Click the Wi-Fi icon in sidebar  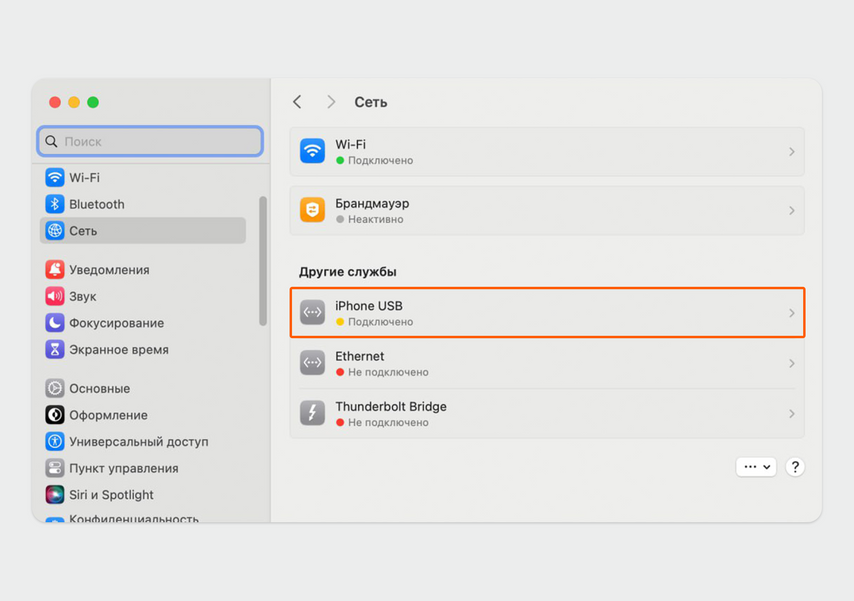point(55,178)
